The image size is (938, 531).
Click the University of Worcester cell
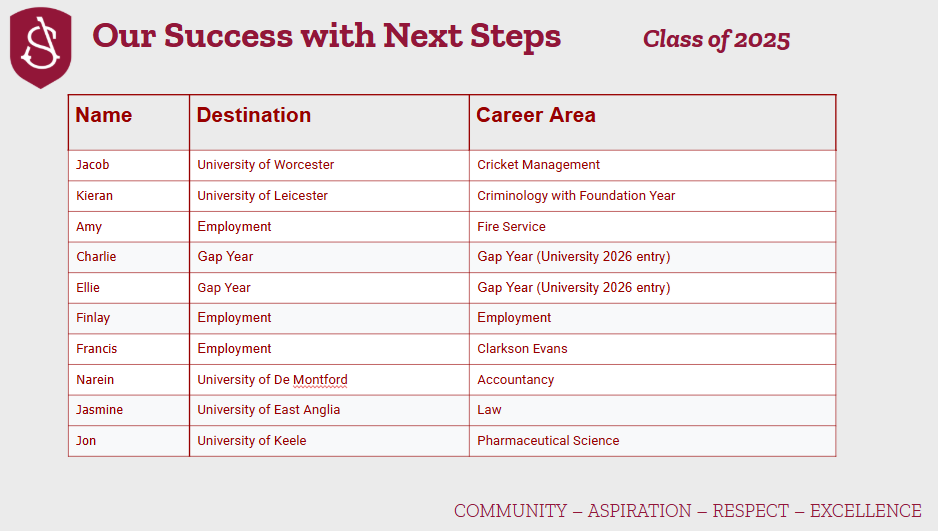point(266,165)
